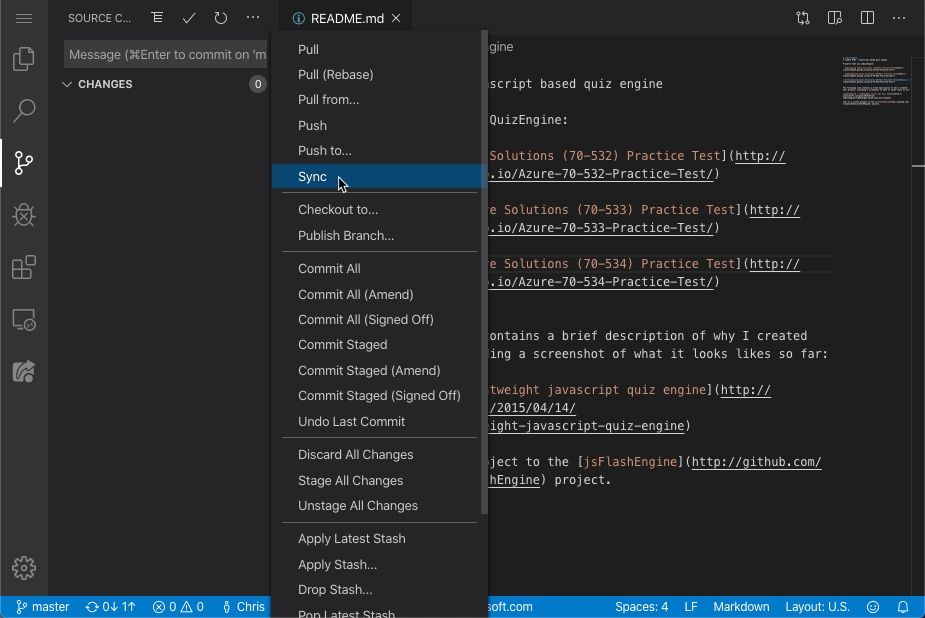The image size is (925, 618).
Task: Choose Pull (Rebase) from the menu
Action: point(379,75)
